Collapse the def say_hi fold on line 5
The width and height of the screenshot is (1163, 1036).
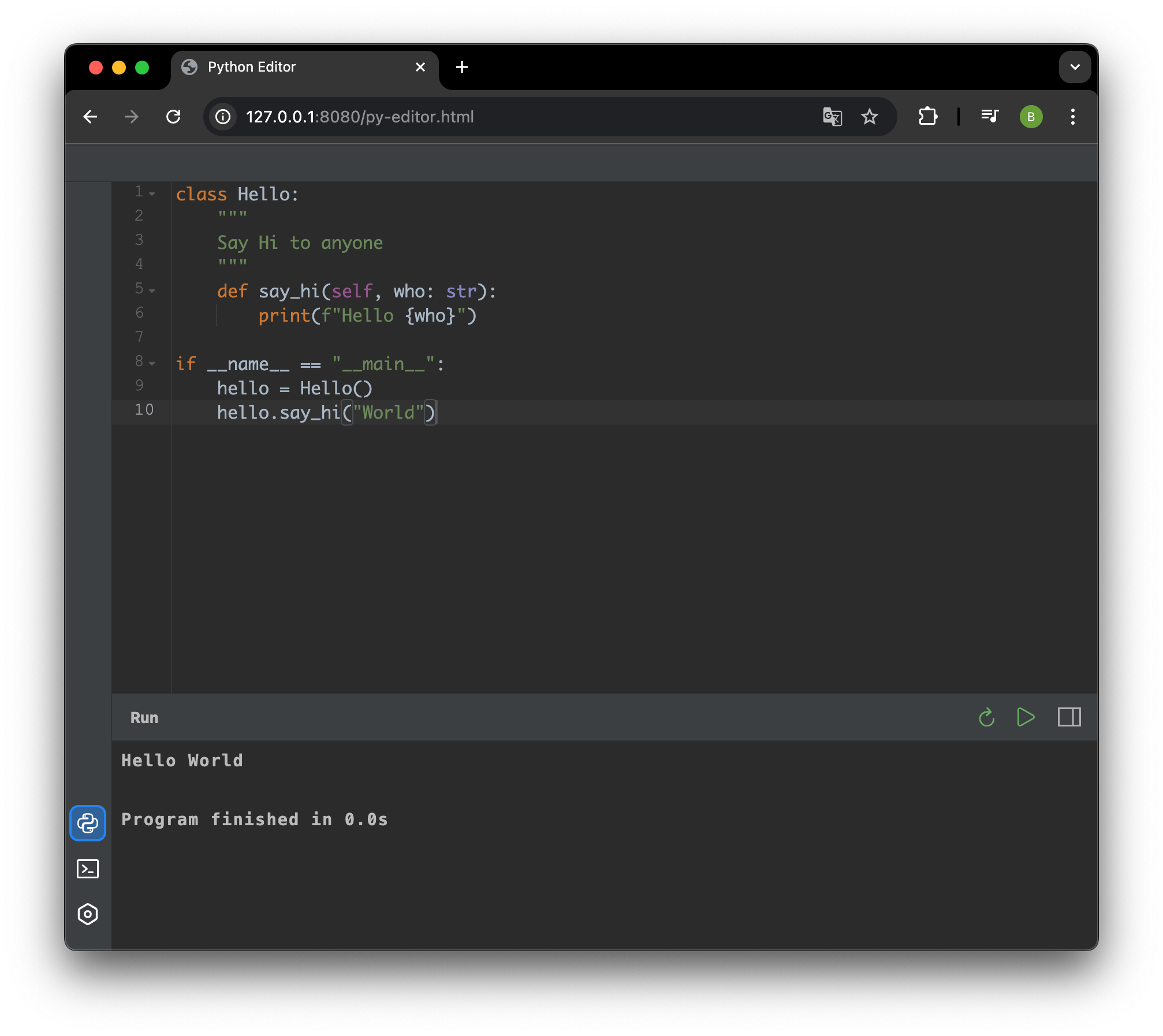(152, 291)
